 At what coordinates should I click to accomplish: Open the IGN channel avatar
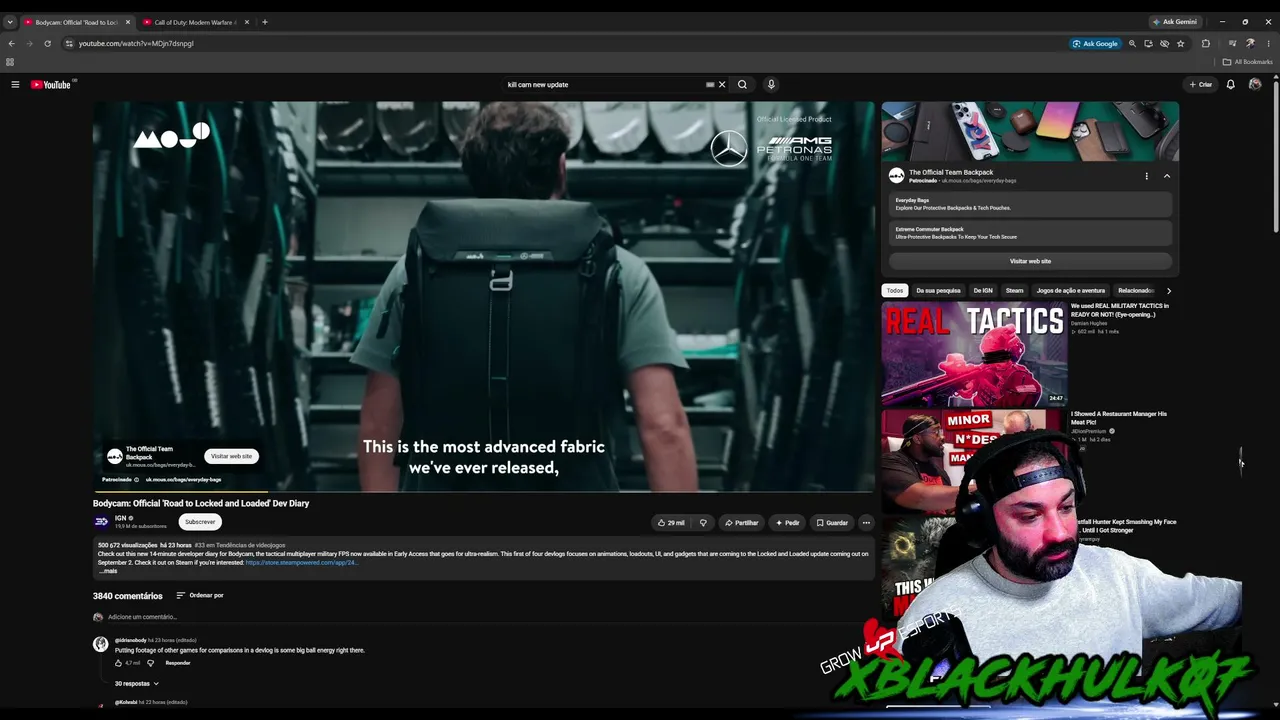pos(101,522)
